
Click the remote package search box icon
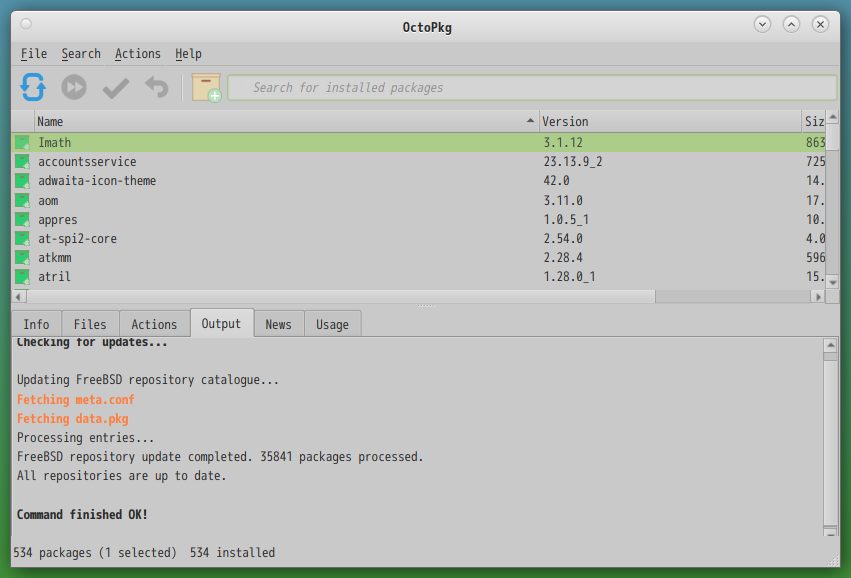(206, 87)
